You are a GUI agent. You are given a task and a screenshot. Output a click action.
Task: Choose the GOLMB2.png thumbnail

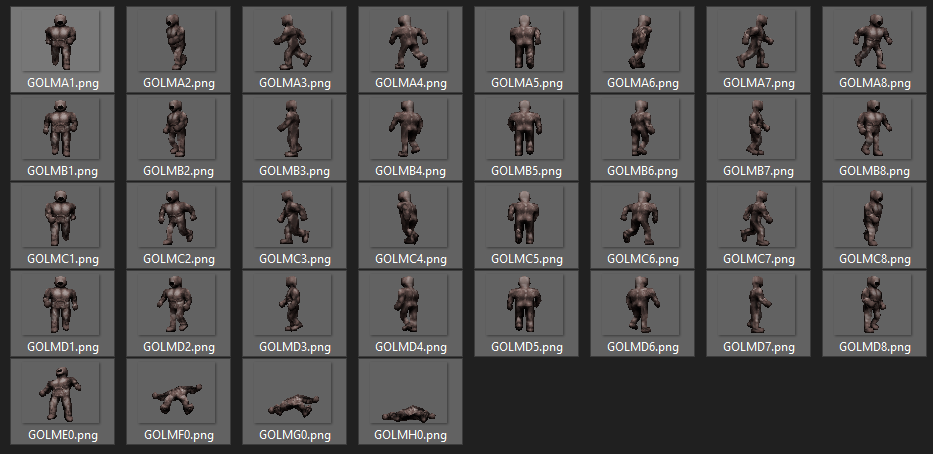[x=177, y=129]
